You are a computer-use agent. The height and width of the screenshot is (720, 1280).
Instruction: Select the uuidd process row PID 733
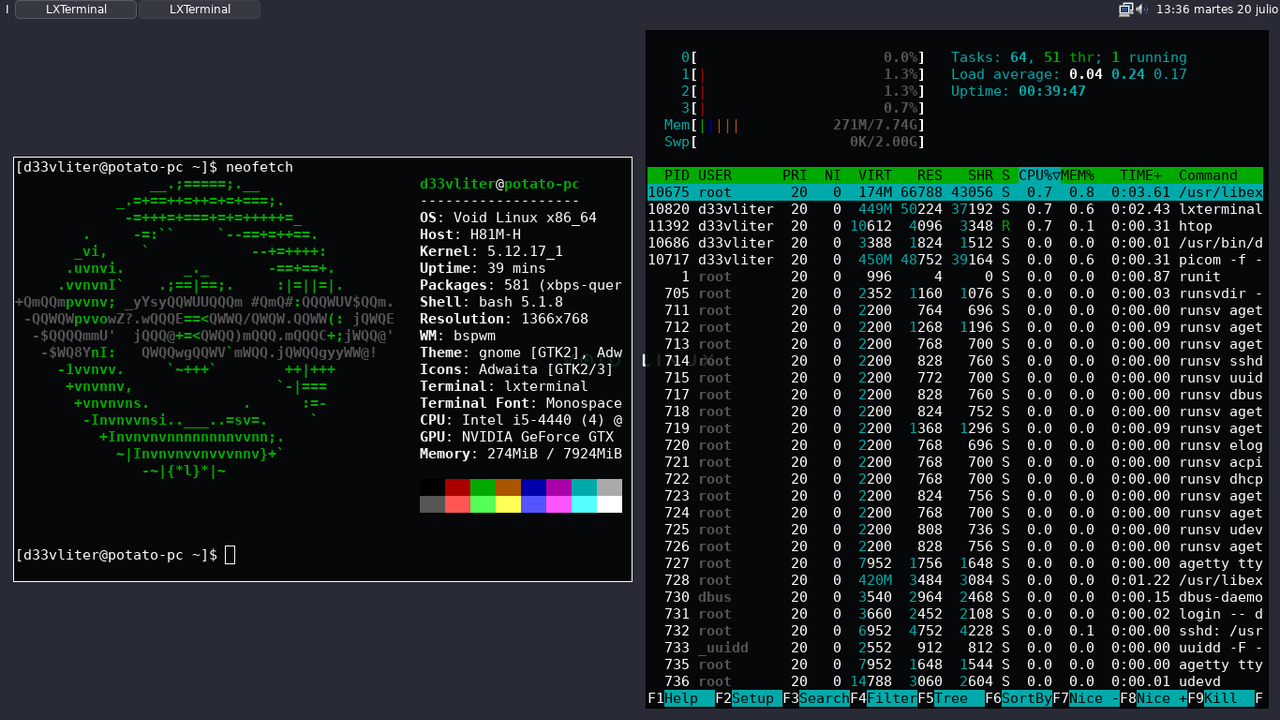[x=955, y=647]
